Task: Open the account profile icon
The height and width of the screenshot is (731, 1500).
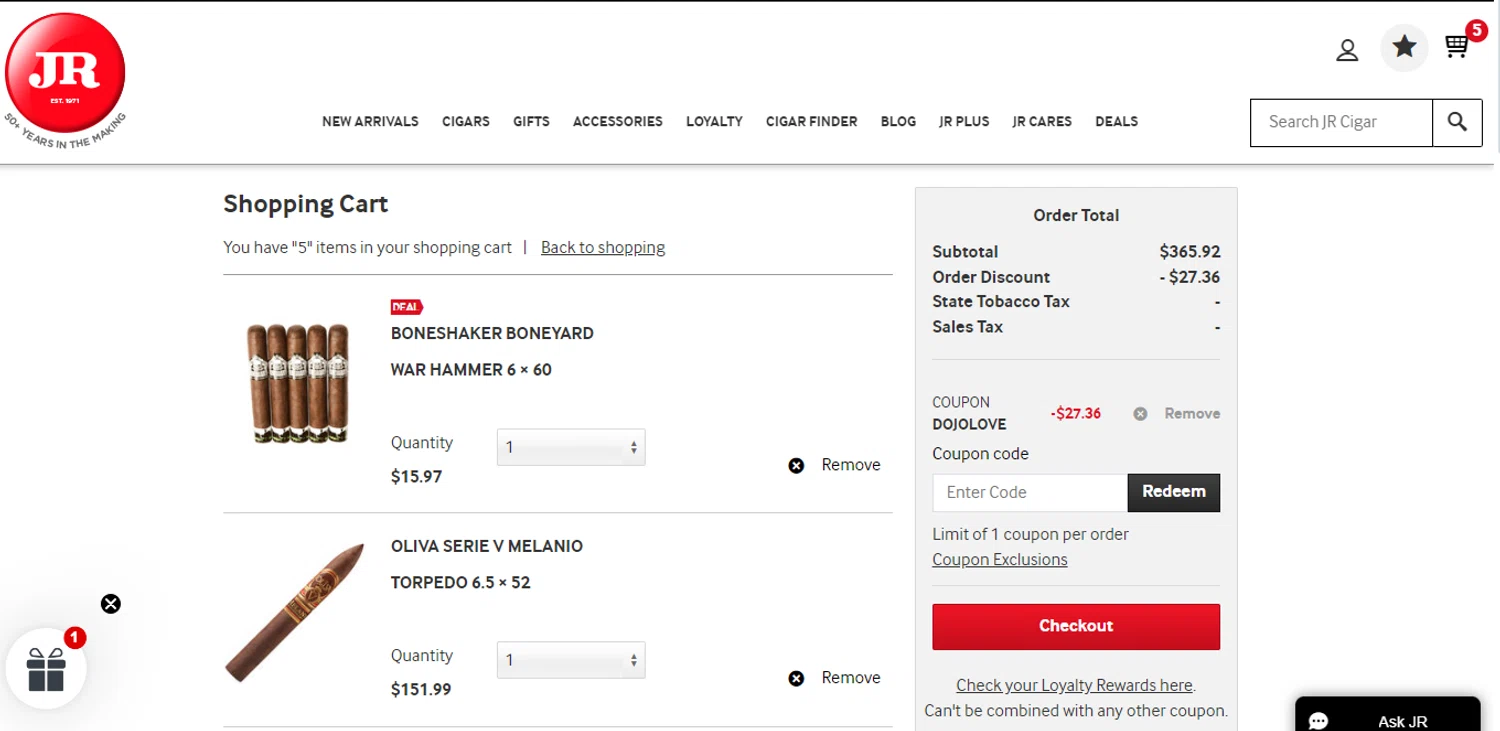Action: pyautogui.click(x=1347, y=50)
